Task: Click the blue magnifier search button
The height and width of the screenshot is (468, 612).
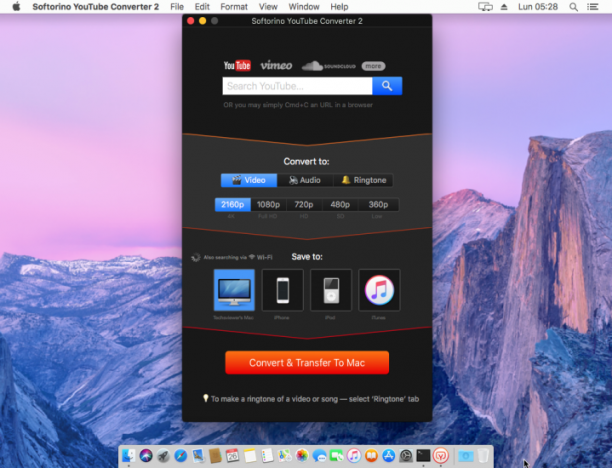Action: [387, 86]
